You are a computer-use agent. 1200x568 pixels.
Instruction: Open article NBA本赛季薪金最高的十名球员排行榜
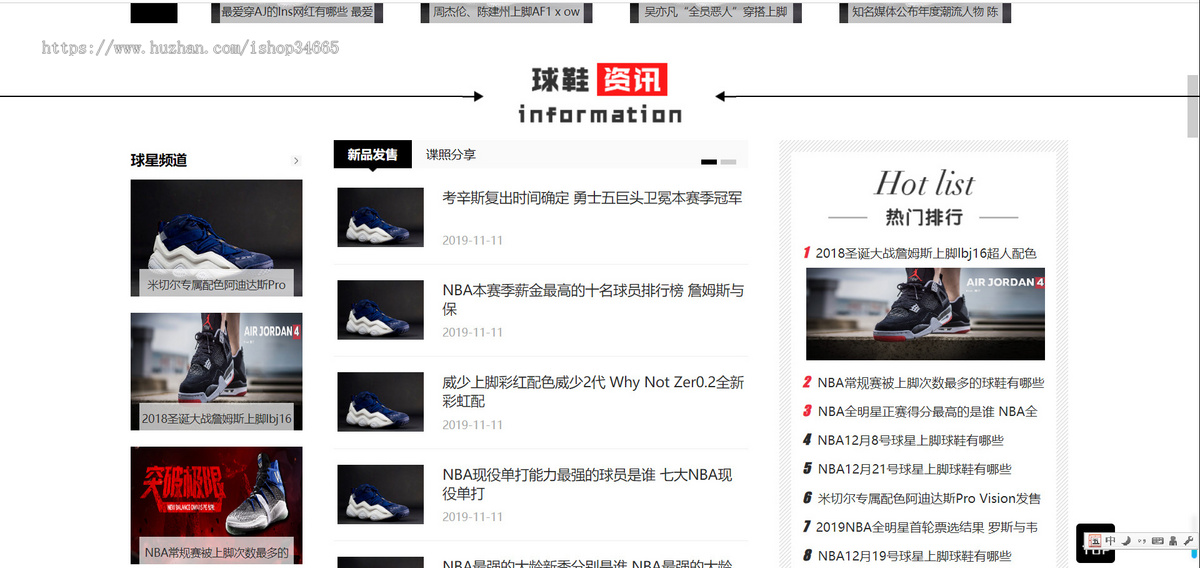click(593, 300)
